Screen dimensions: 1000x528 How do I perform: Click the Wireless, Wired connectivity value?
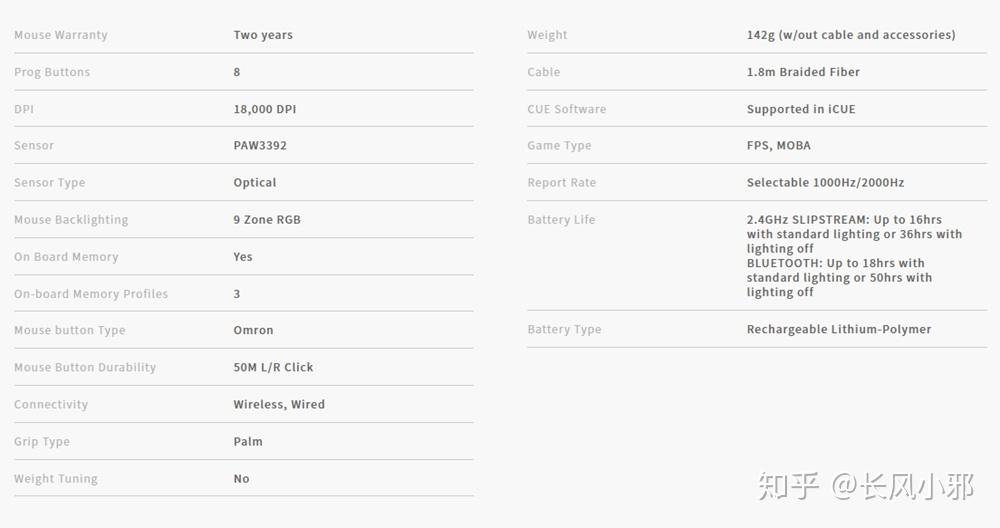(279, 404)
